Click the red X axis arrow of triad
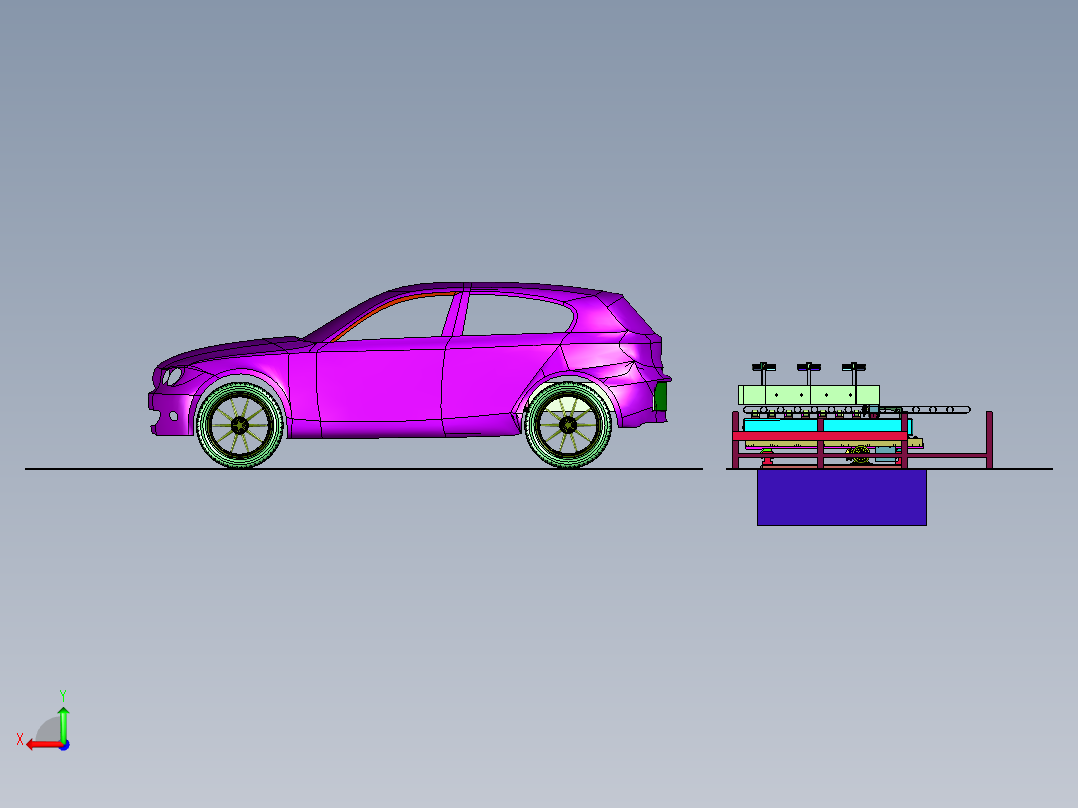The height and width of the screenshot is (808, 1078). pos(43,745)
